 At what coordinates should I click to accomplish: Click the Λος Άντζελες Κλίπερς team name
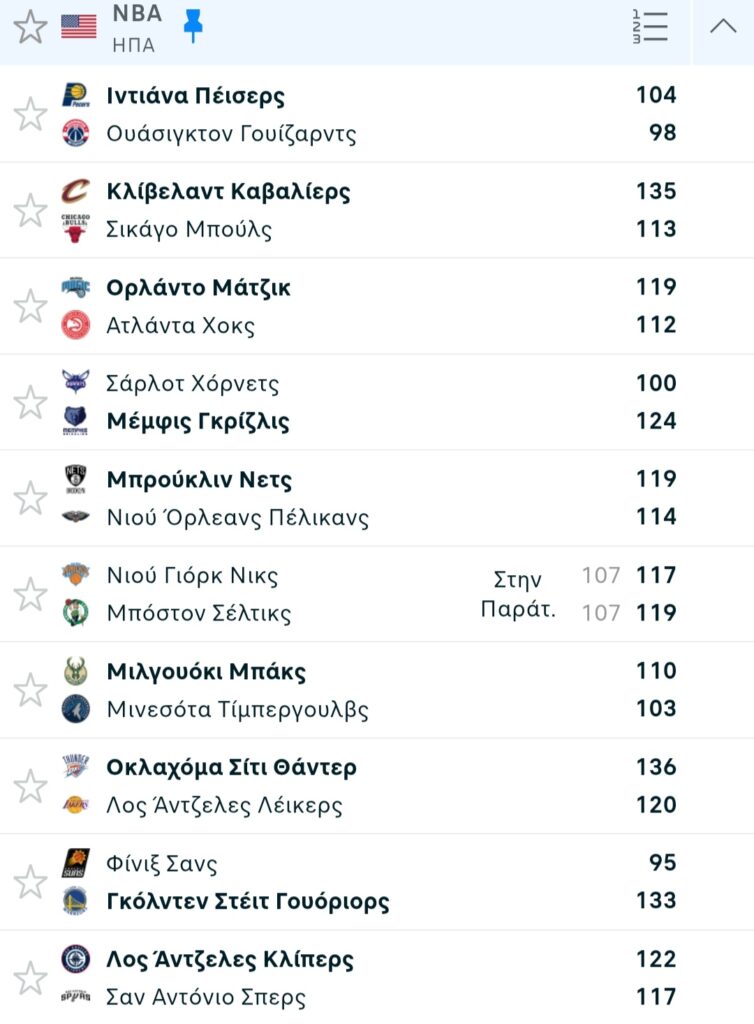[230, 960]
